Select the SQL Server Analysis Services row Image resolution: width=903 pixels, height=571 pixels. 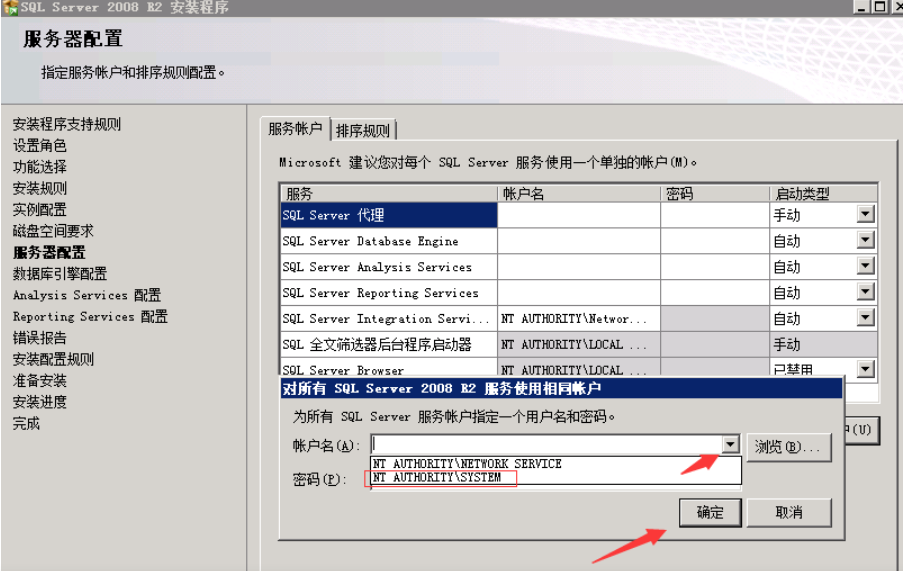[x=389, y=267]
